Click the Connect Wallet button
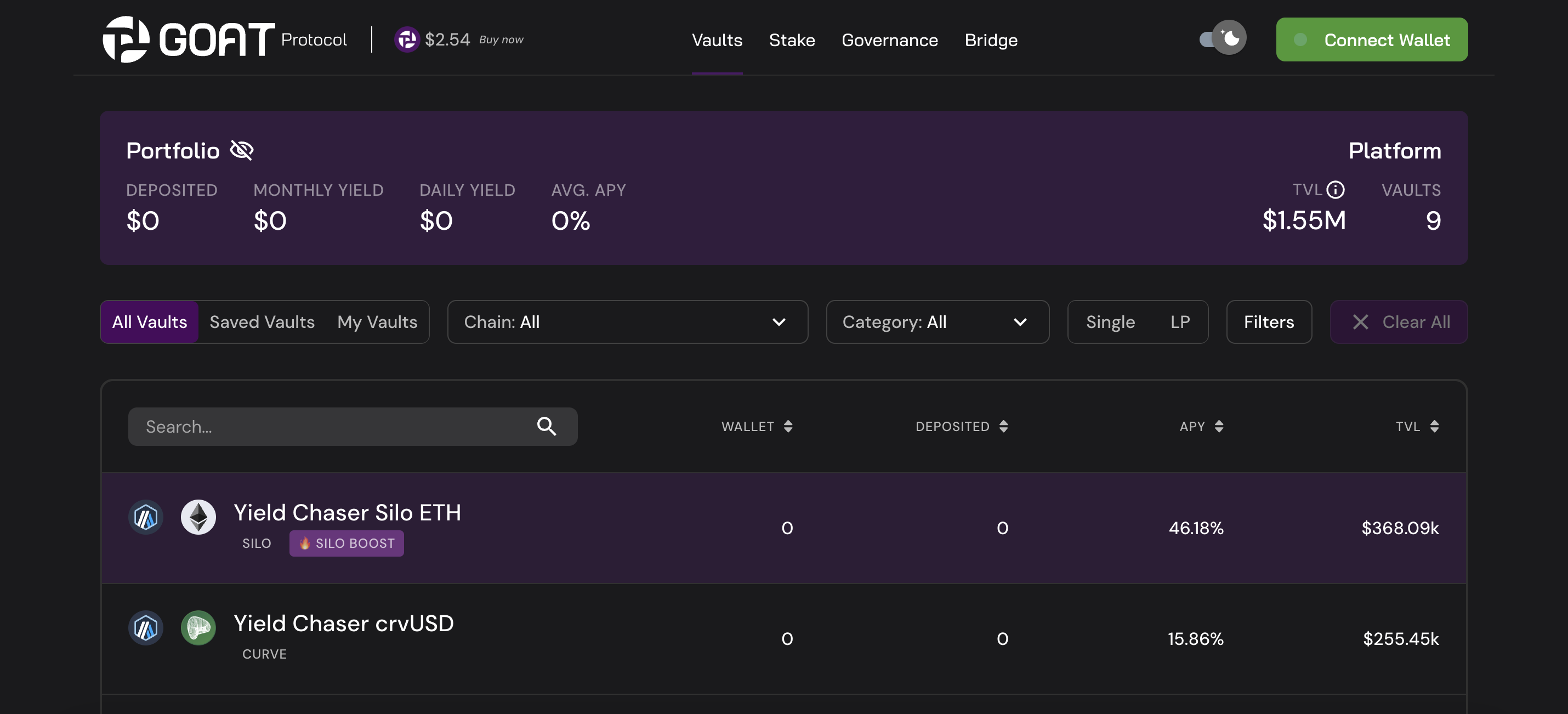The height and width of the screenshot is (714, 1568). click(x=1372, y=39)
